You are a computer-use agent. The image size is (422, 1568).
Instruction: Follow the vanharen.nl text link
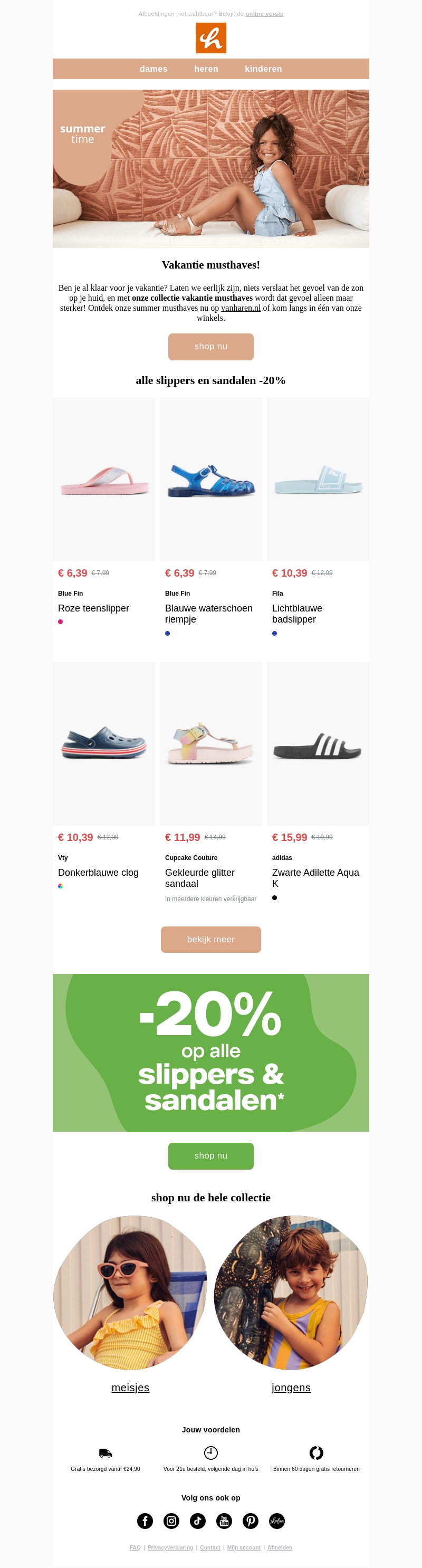pos(241,308)
